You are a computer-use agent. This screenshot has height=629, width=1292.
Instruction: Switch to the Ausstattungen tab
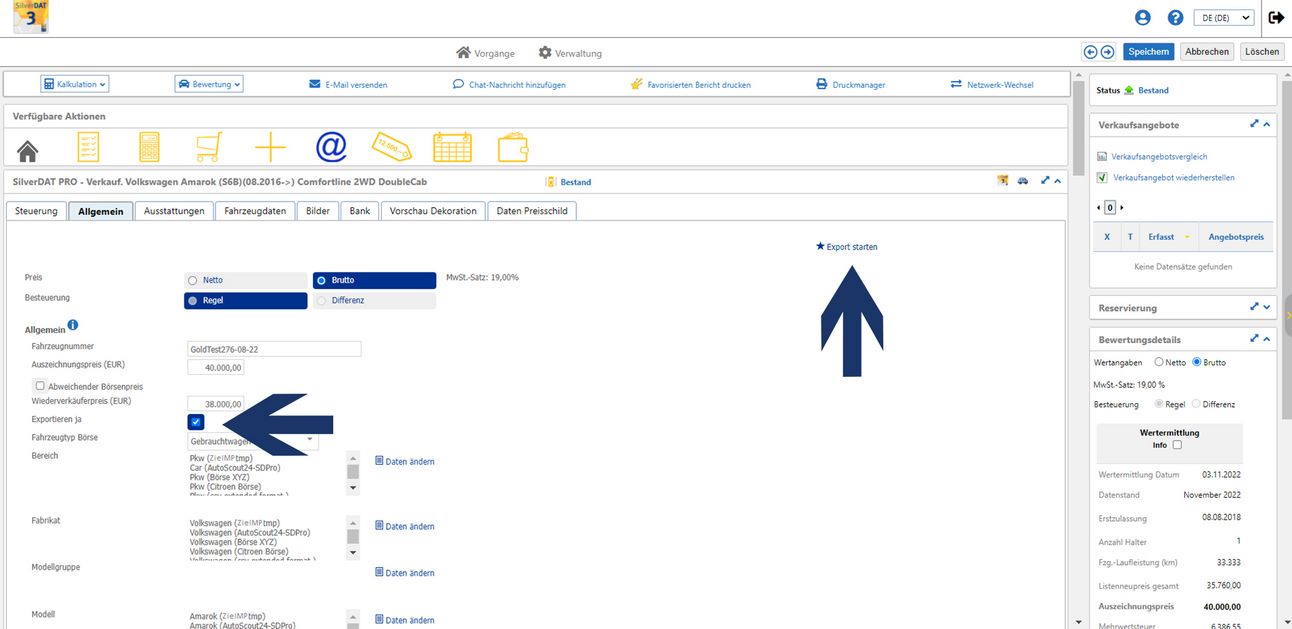coord(174,211)
